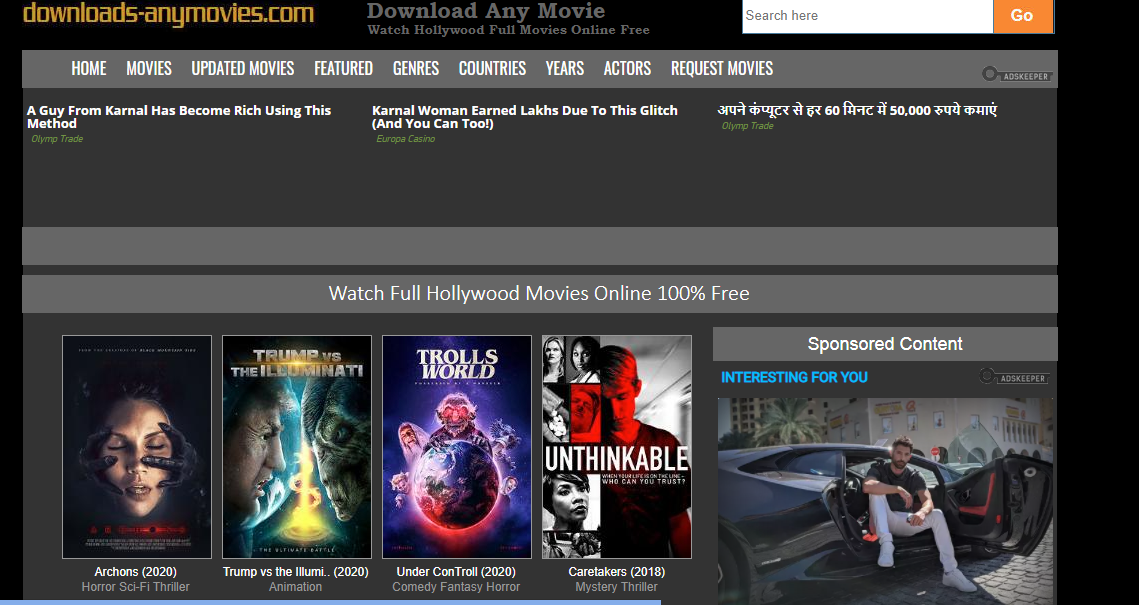Click the Download Any Movie heading
Viewport: 1139px width, 605px height.
click(486, 11)
